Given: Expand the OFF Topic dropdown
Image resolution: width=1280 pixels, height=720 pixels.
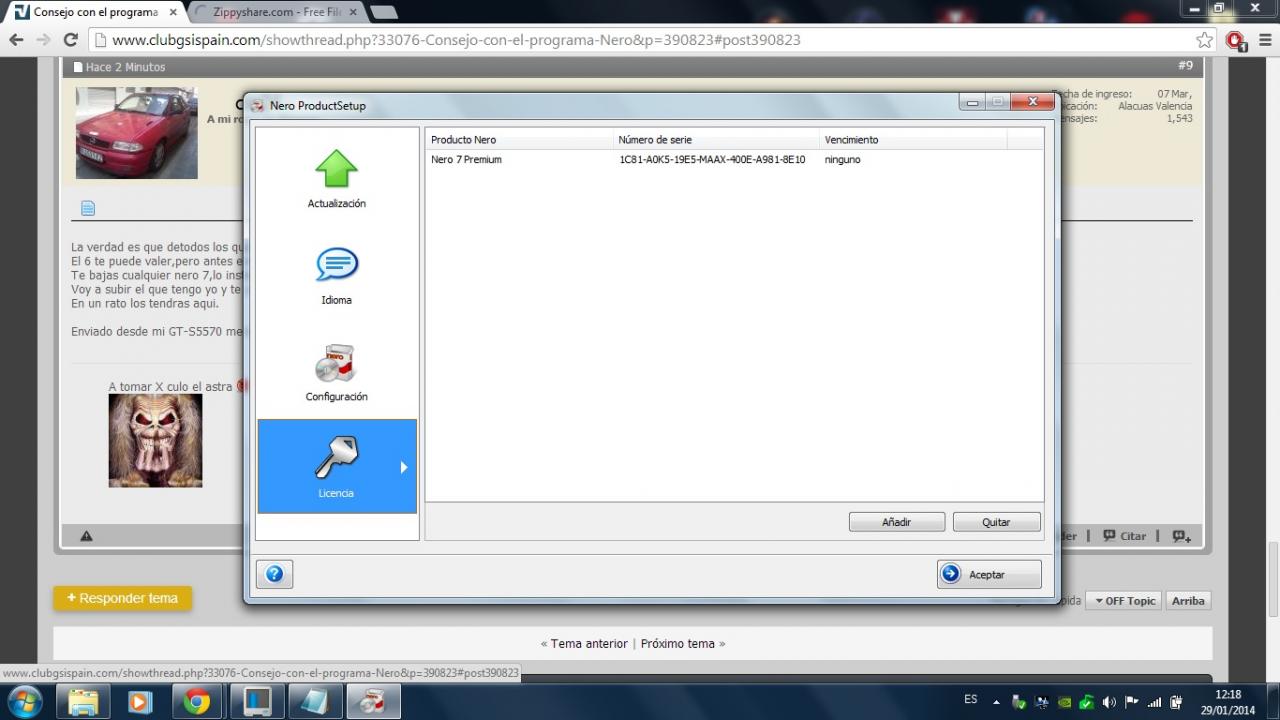Looking at the screenshot, I should tap(1124, 601).
